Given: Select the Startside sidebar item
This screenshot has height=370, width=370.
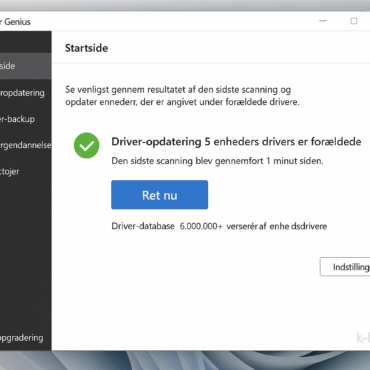Looking at the screenshot, I should point(26,66).
